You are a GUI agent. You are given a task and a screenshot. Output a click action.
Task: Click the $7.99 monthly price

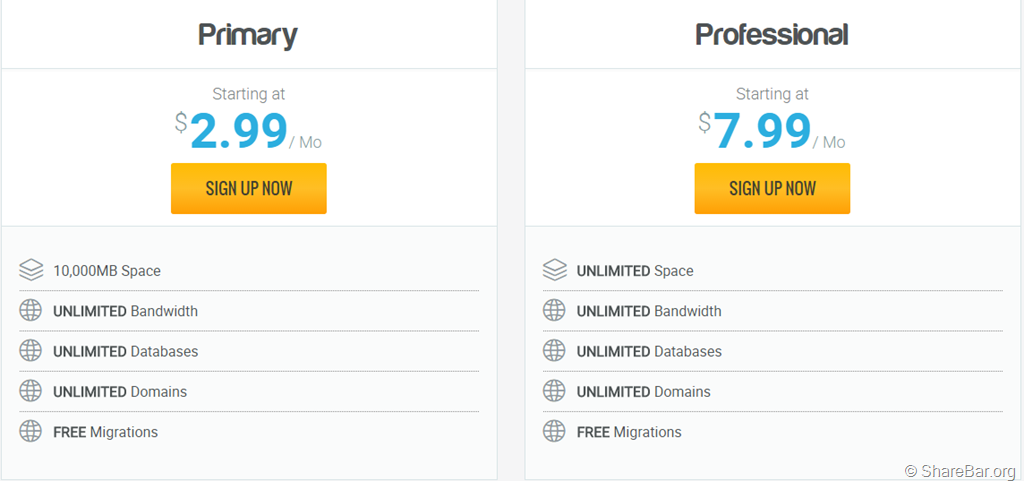pos(762,131)
